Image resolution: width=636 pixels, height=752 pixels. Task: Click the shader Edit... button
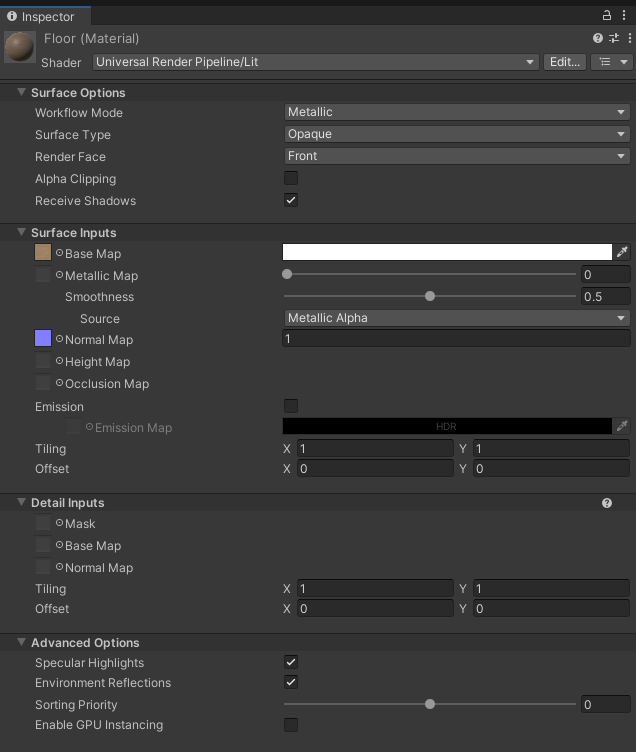(x=565, y=62)
